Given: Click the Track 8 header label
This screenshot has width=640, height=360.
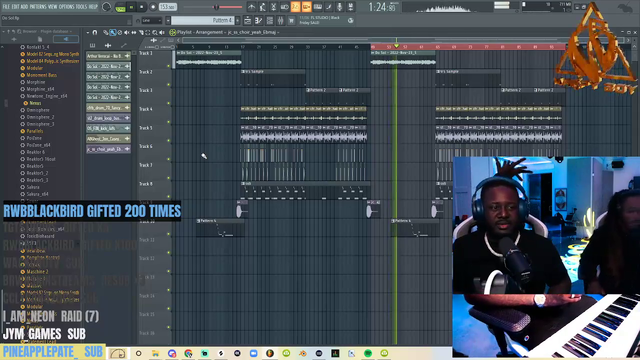Looking at the screenshot, I should coord(146,184).
